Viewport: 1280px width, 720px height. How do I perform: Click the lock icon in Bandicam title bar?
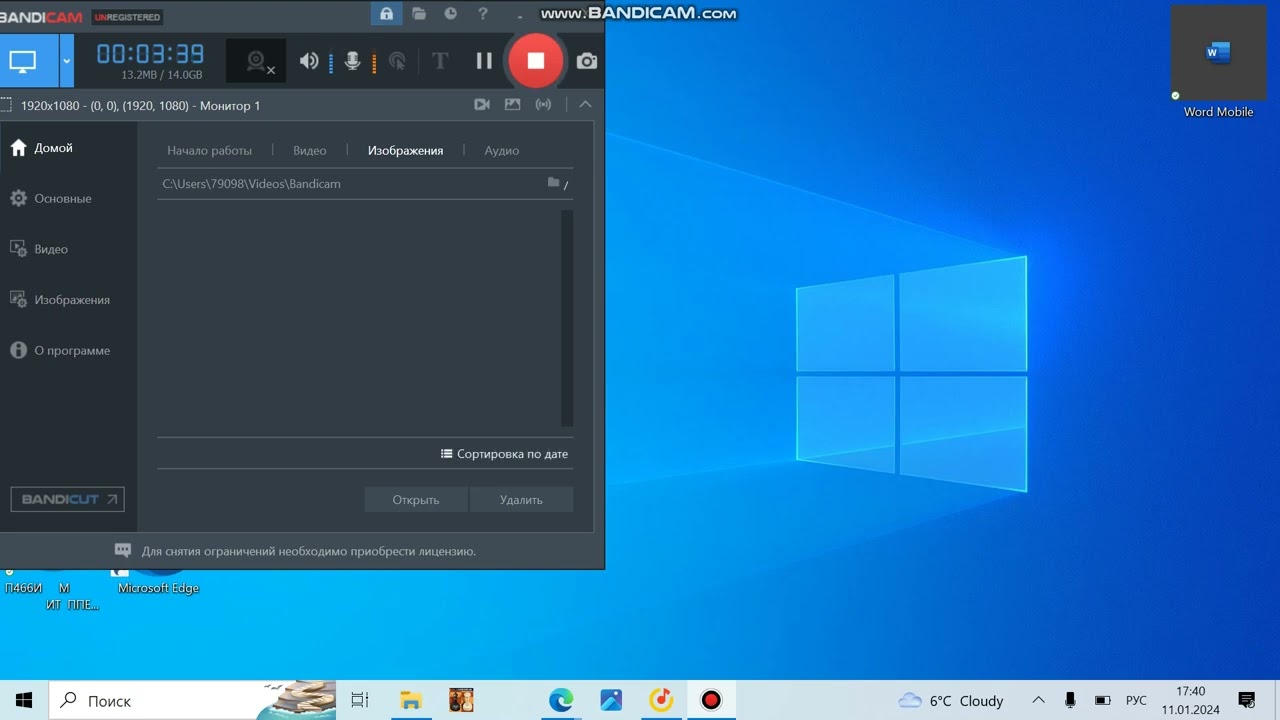click(386, 14)
